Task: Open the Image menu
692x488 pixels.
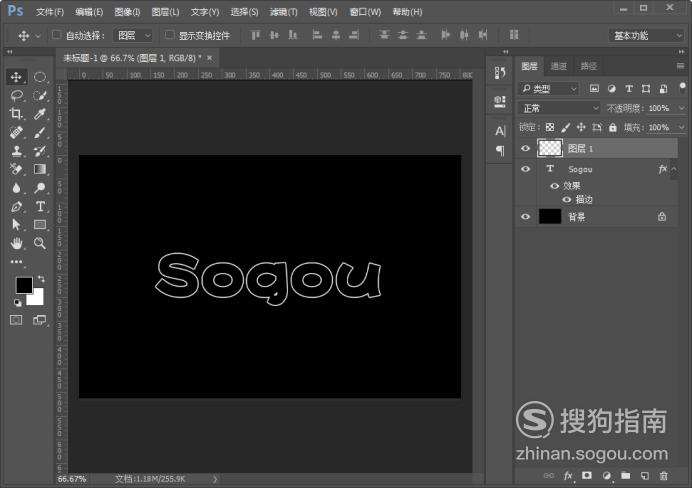Action: 127,12
